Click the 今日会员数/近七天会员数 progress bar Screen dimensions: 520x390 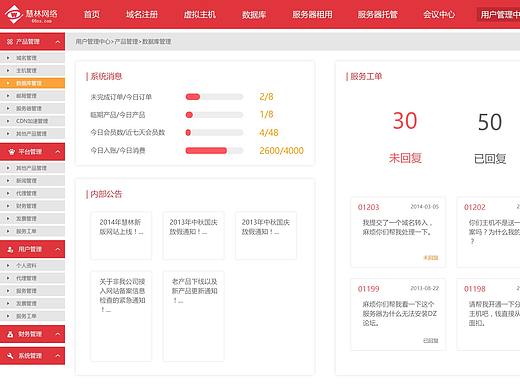click(214, 133)
